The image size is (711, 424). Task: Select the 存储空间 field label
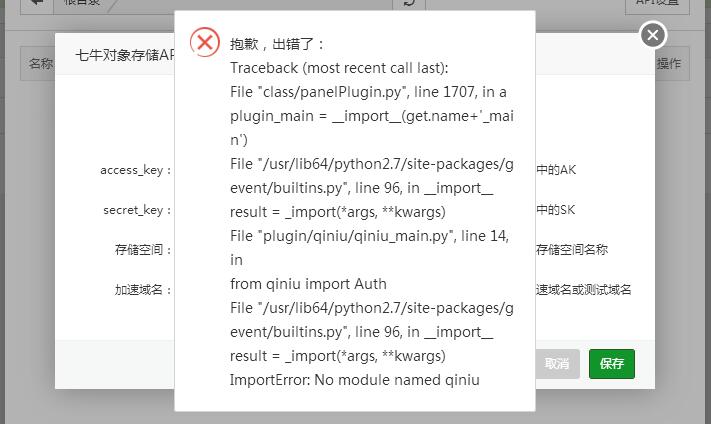tap(143, 250)
